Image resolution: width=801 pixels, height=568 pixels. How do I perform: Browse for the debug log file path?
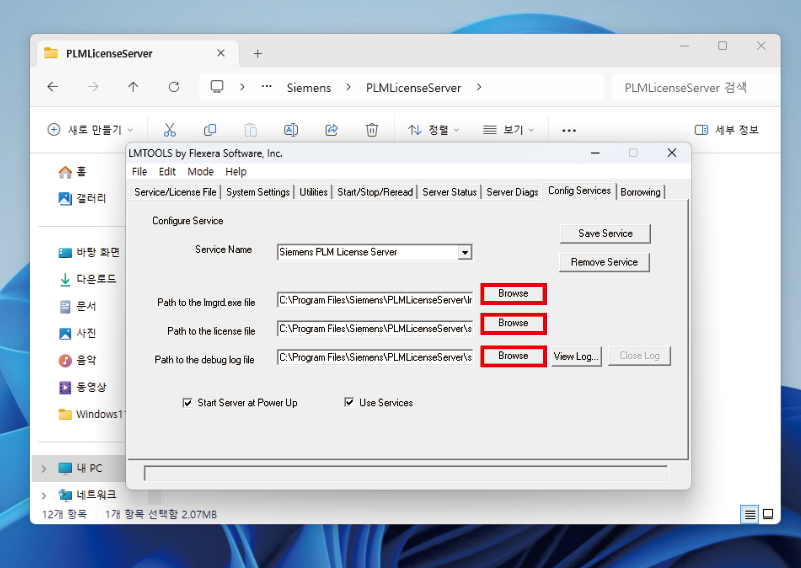(x=513, y=356)
